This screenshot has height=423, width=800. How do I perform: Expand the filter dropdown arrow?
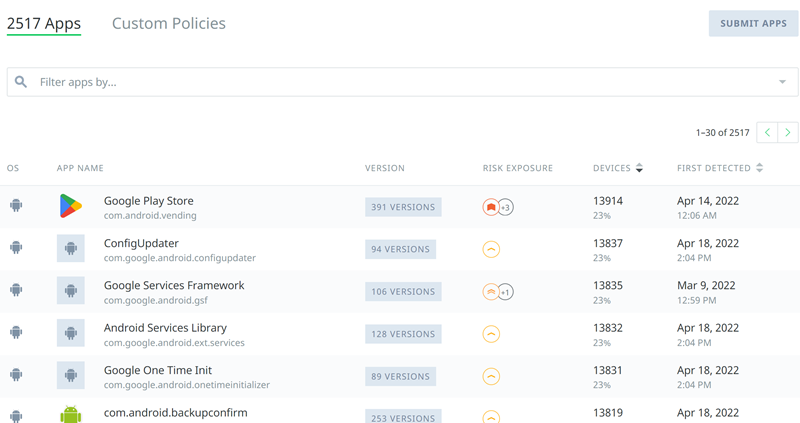tap(782, 82)
